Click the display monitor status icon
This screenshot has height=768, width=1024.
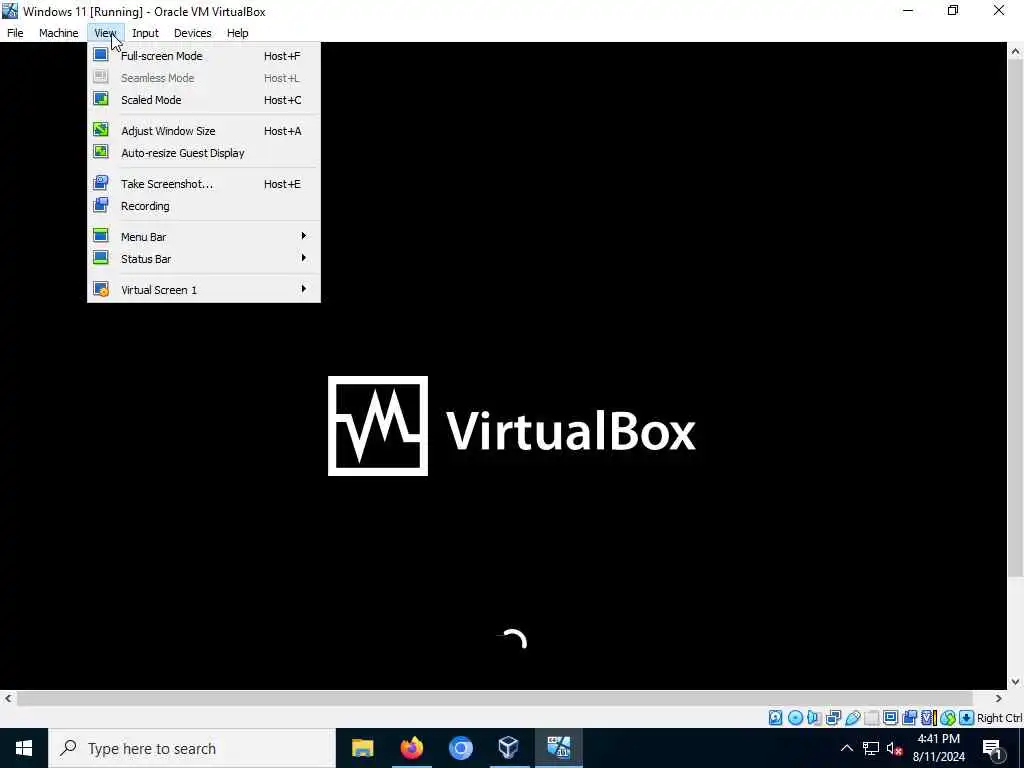tap(890, 718)
